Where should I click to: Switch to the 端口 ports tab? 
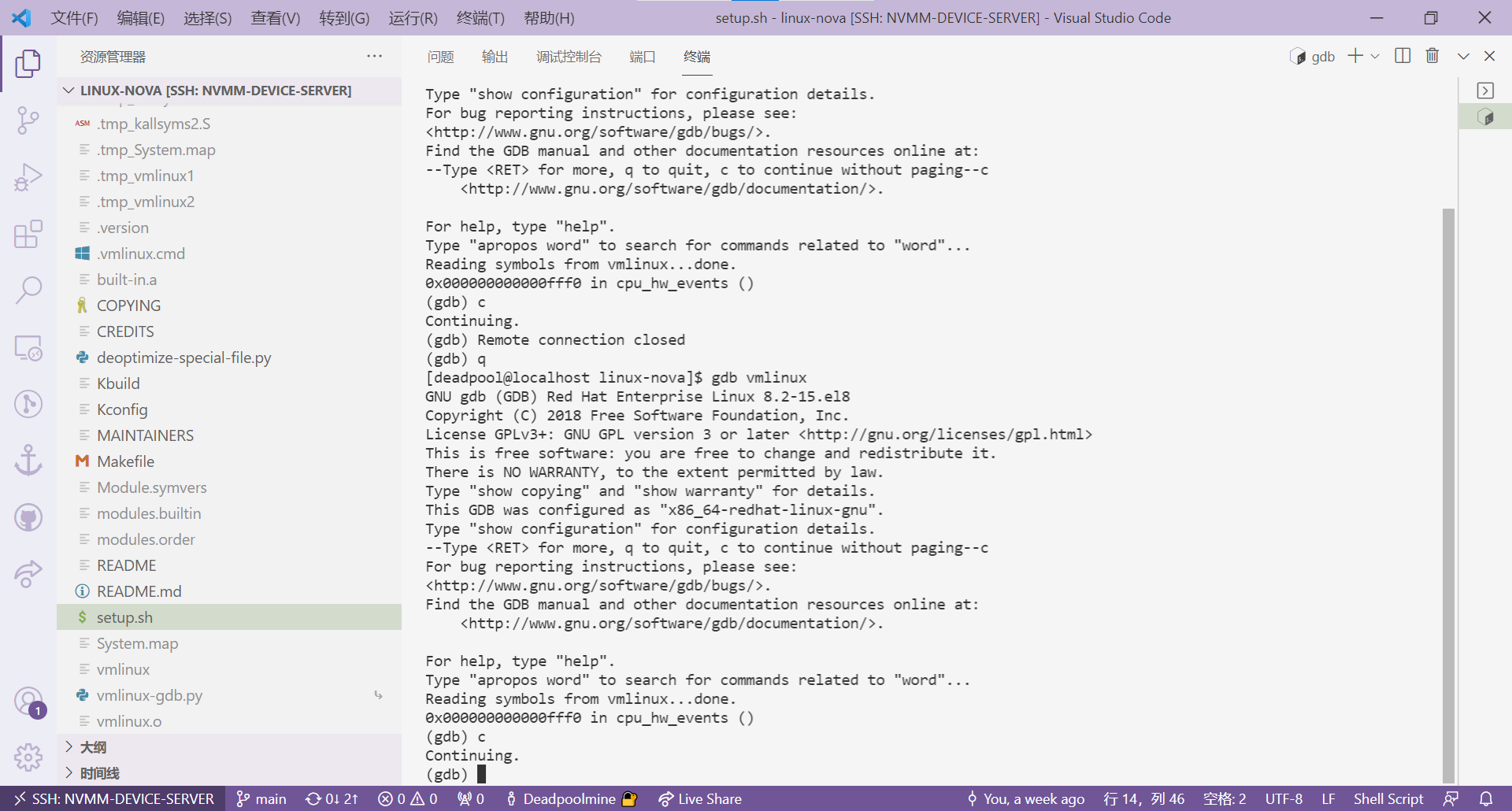tap(643, 57)
